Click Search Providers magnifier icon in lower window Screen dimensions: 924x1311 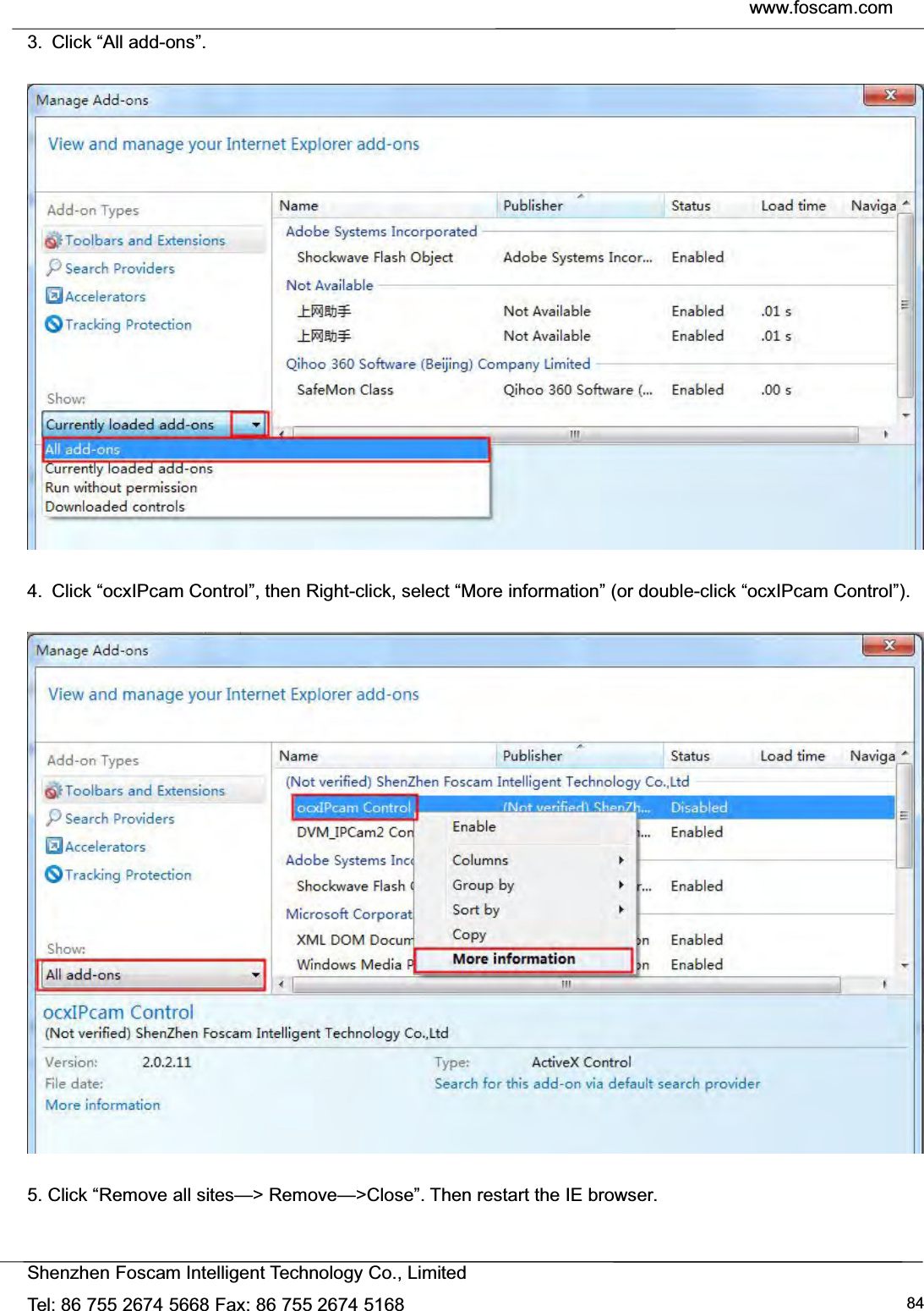(53, 818)
